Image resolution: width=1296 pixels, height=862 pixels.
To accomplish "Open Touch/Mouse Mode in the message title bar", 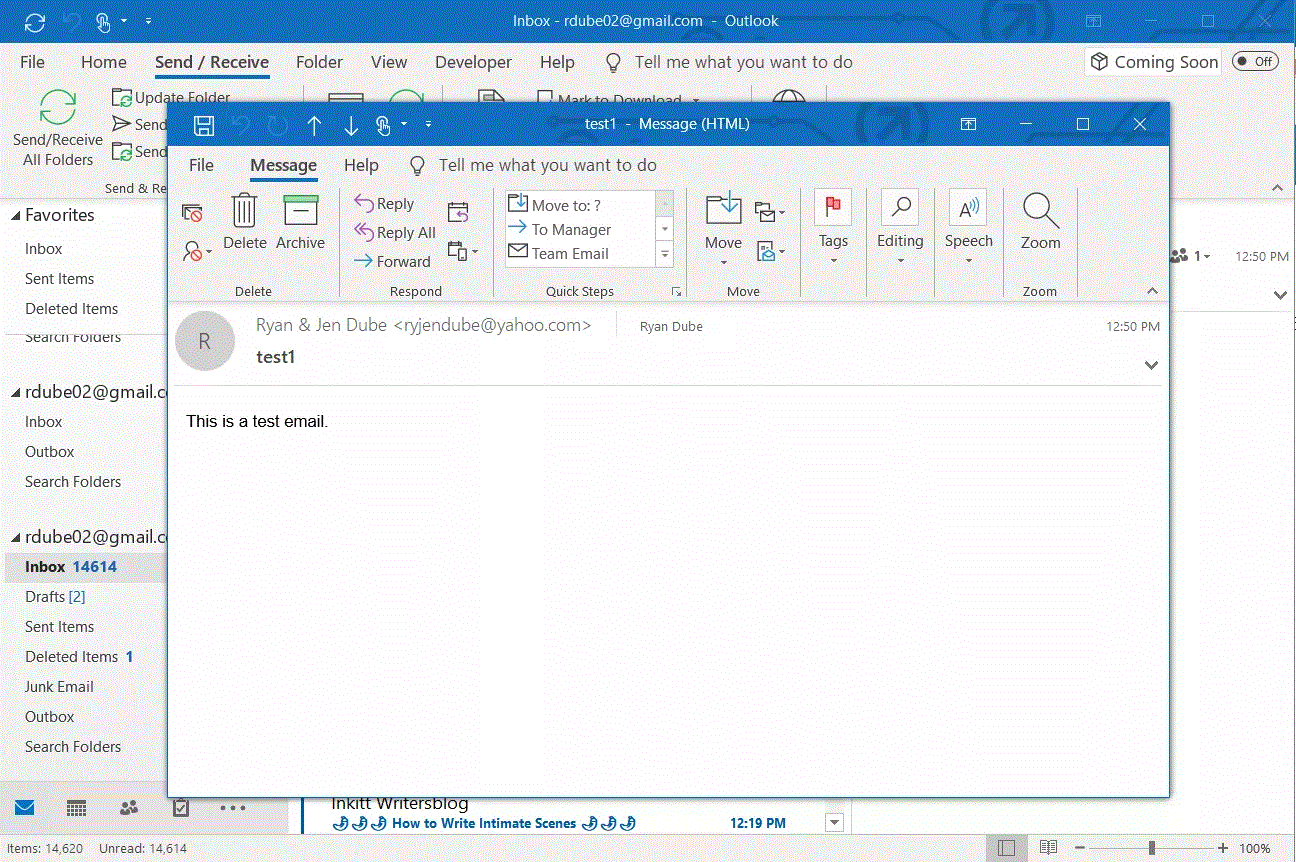I will [x=383, y=125].
